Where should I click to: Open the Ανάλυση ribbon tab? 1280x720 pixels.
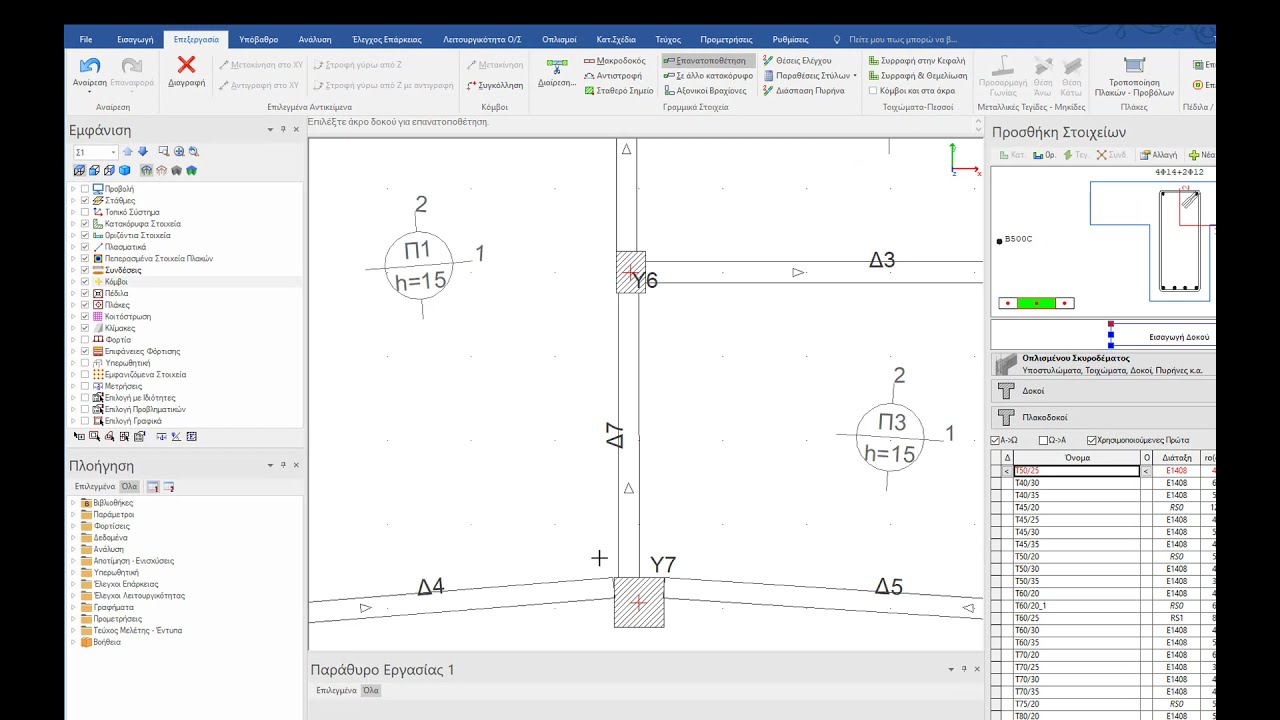(x=315, y=39)
